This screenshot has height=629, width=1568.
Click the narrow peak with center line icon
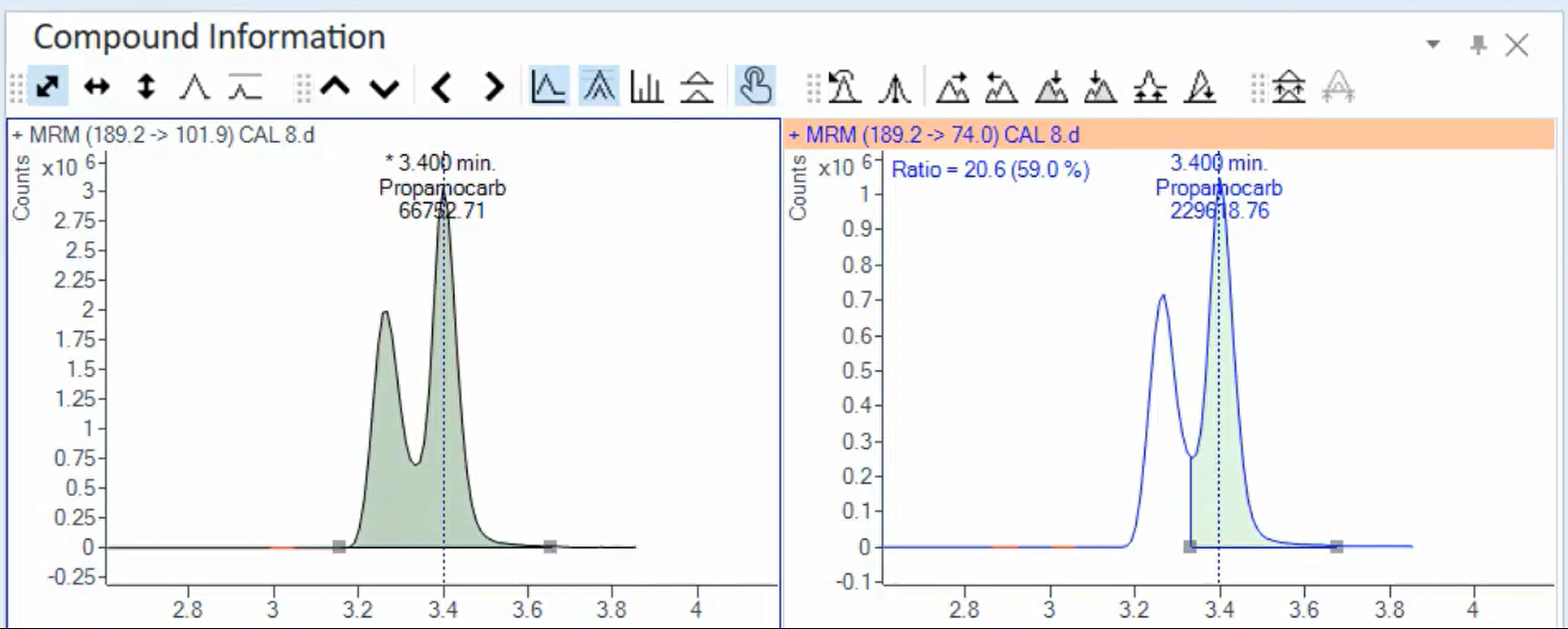[x=895, y=86]
